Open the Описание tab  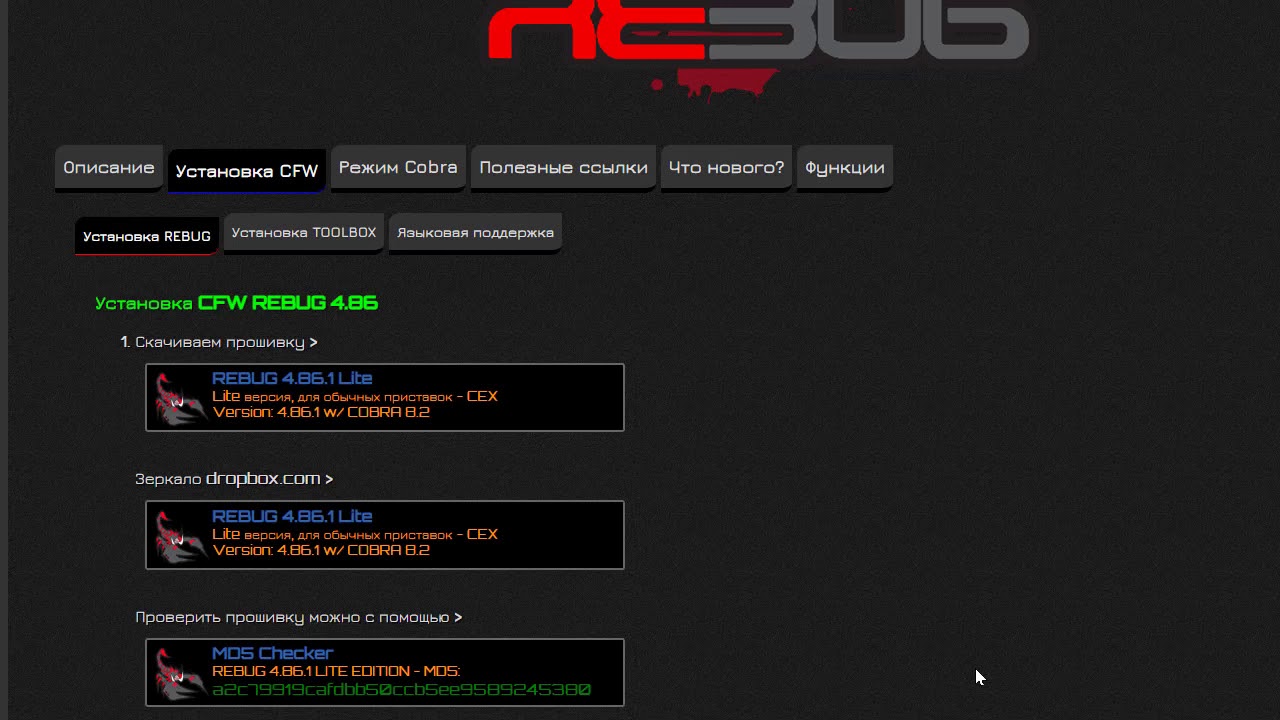[109, 168]
